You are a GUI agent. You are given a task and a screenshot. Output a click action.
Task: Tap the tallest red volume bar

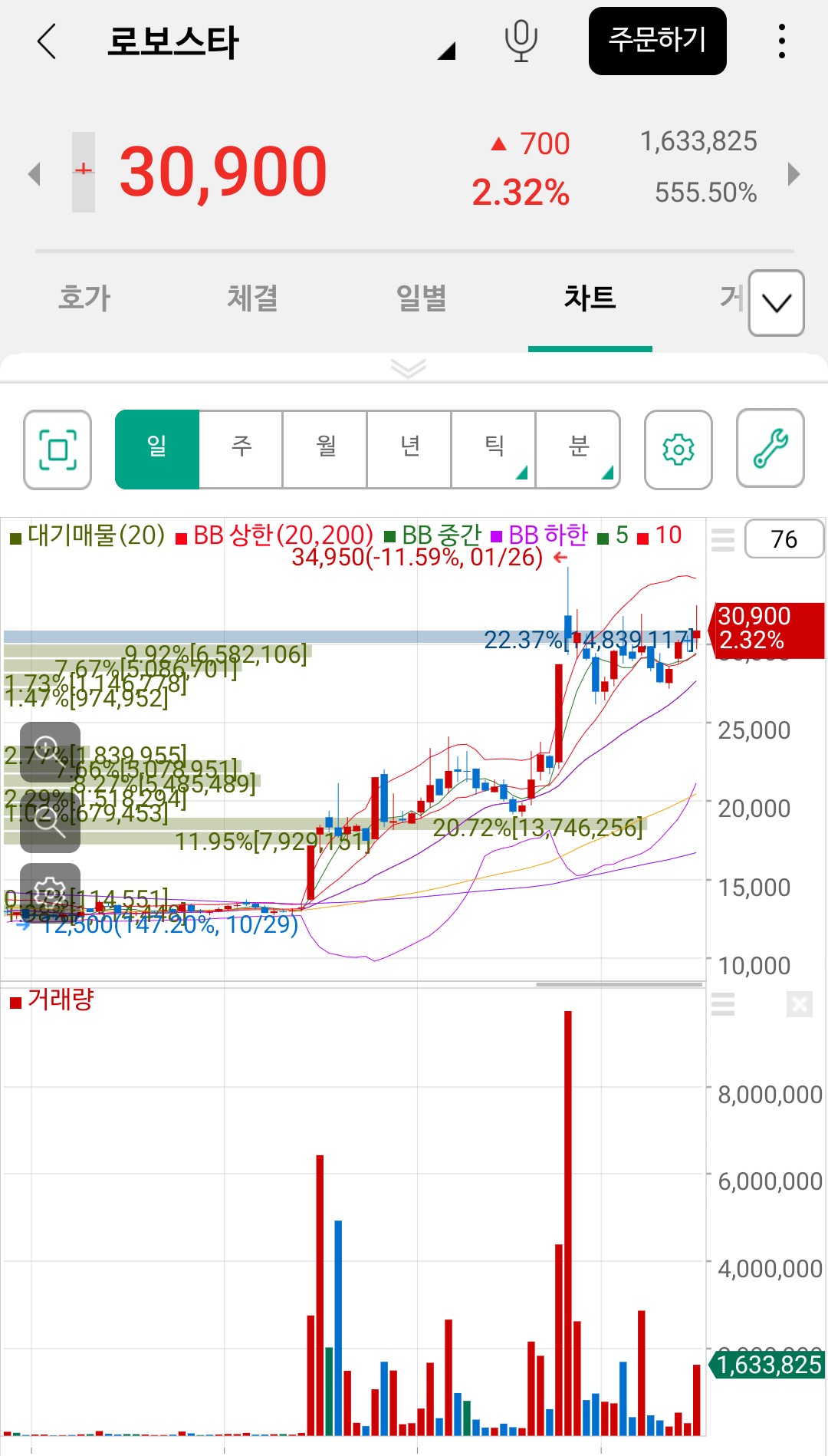pos(568,1223)
